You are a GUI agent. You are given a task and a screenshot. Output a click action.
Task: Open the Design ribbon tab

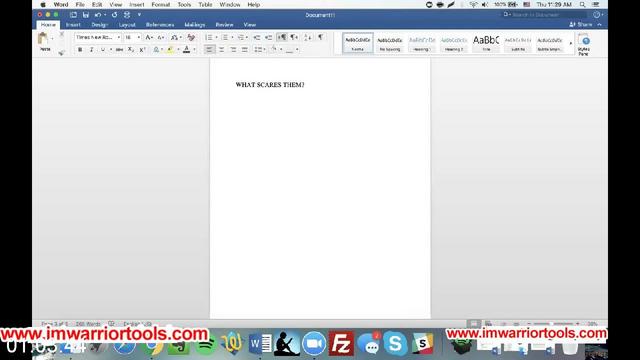point(99,25)
